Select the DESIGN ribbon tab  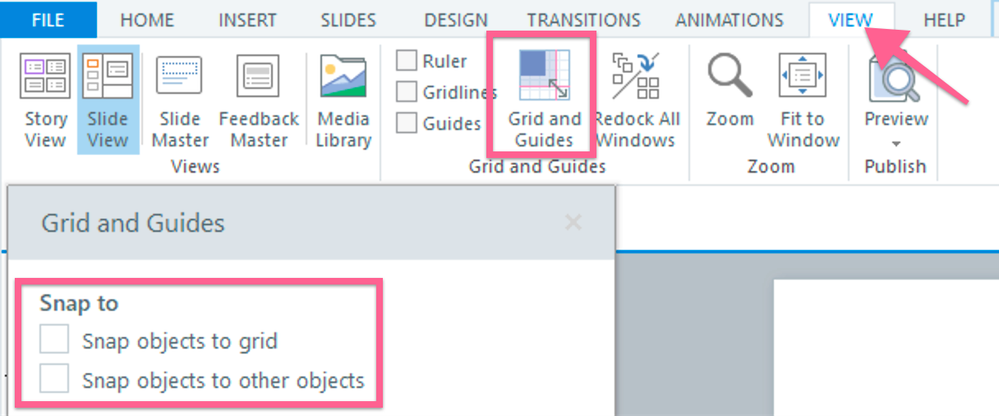(455, 19)
